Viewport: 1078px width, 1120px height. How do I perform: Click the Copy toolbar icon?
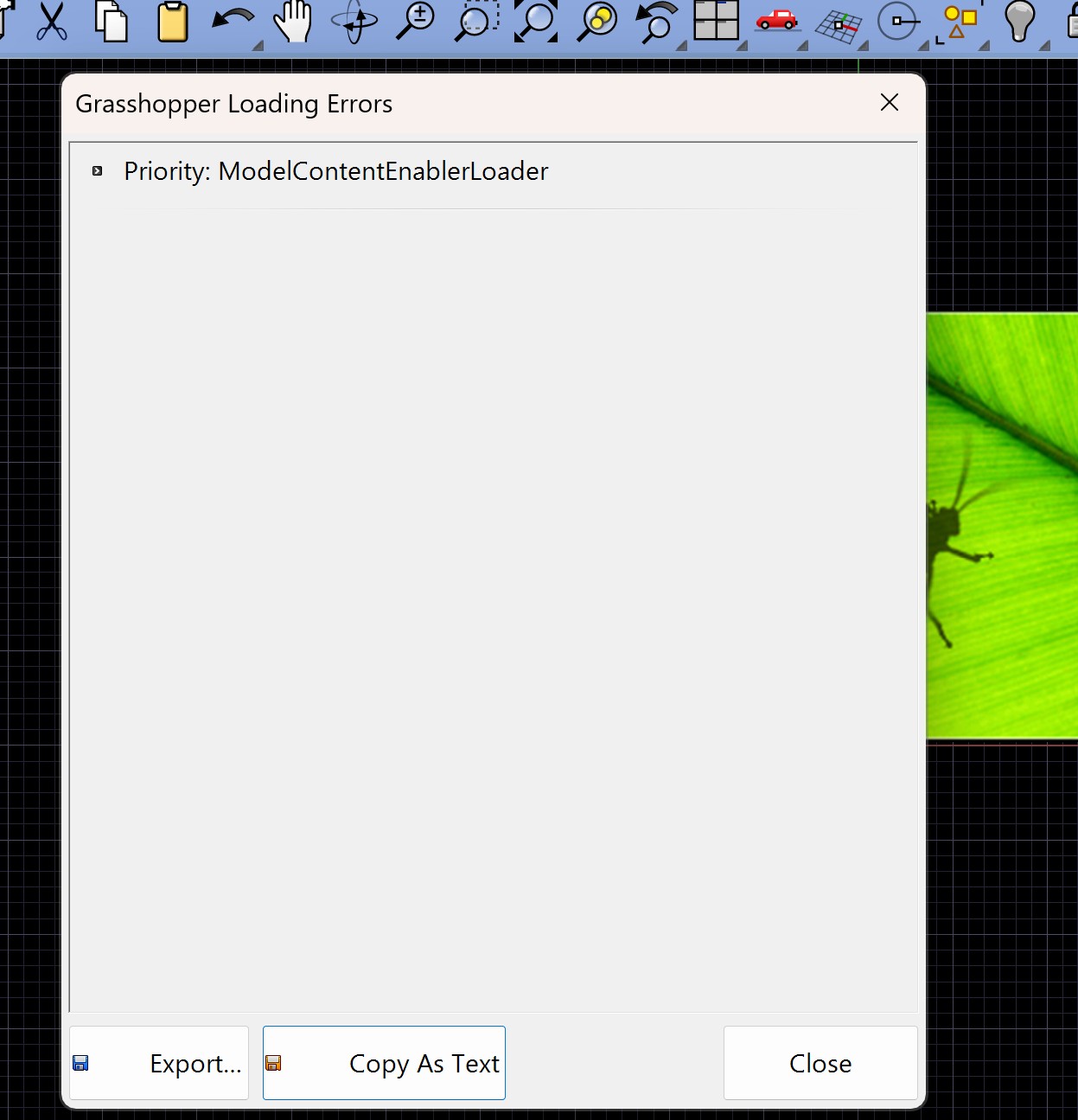[x=110, y=23]
